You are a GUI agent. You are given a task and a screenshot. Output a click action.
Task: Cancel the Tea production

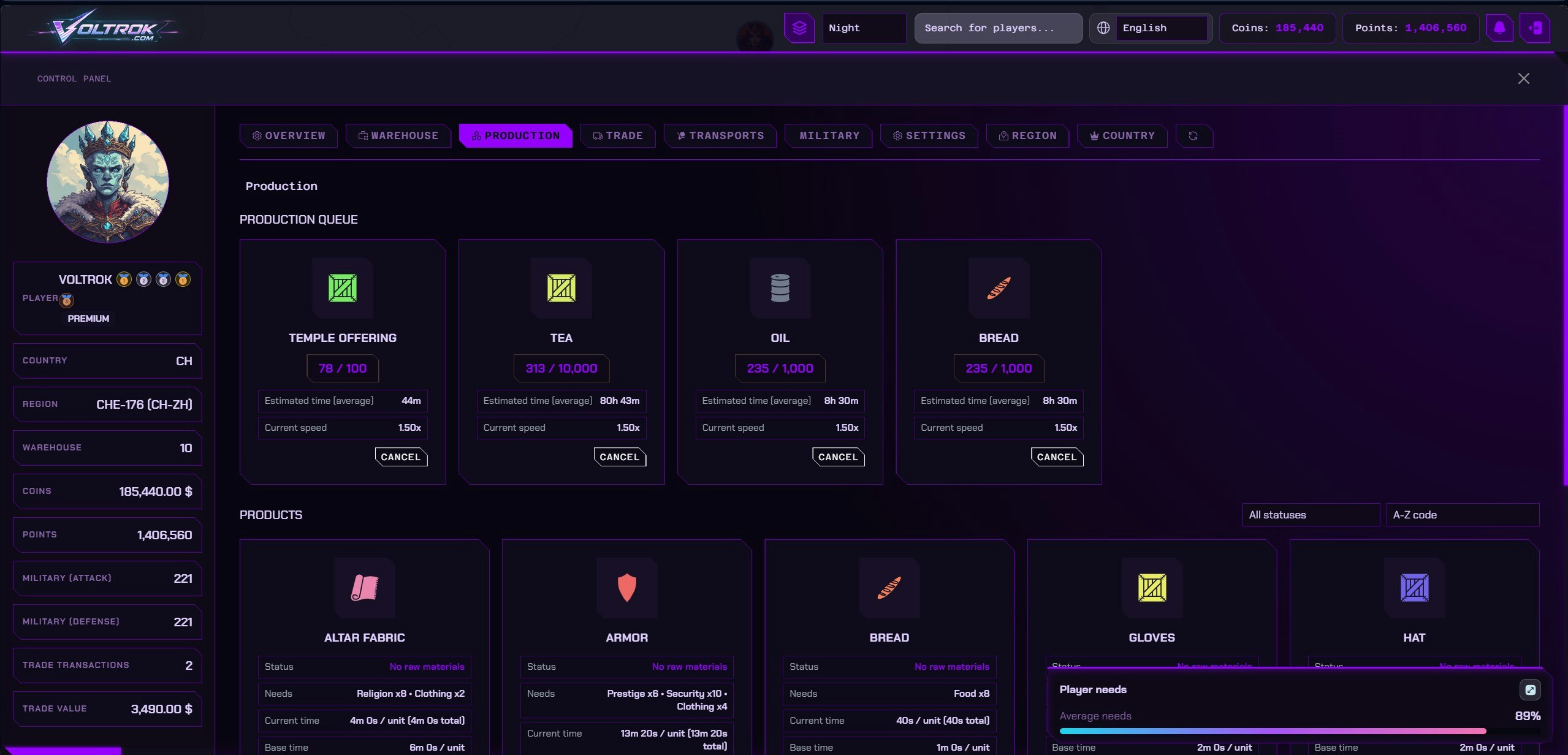[619, 457]
